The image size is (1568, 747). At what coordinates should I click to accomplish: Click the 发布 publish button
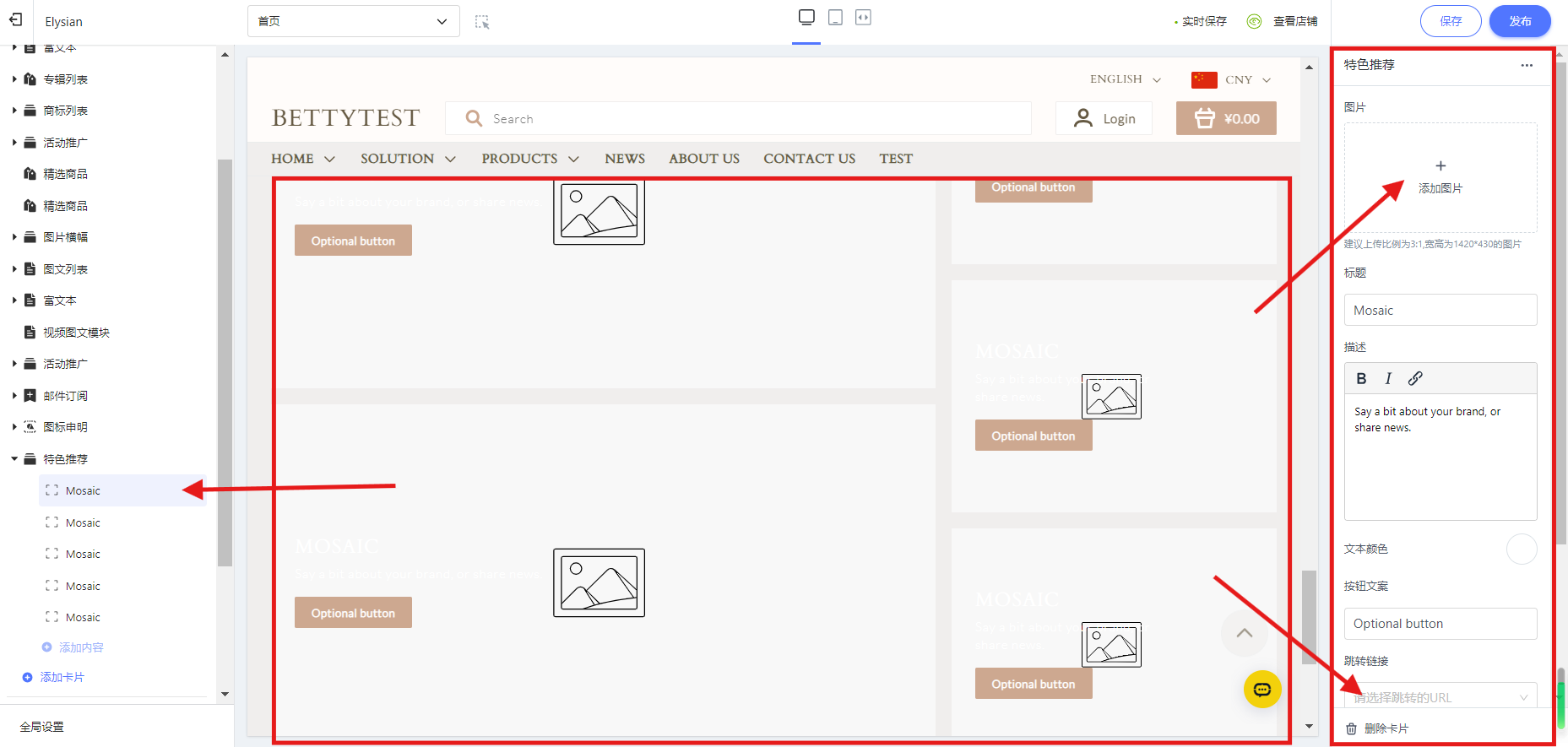(x=1519, y=21)
